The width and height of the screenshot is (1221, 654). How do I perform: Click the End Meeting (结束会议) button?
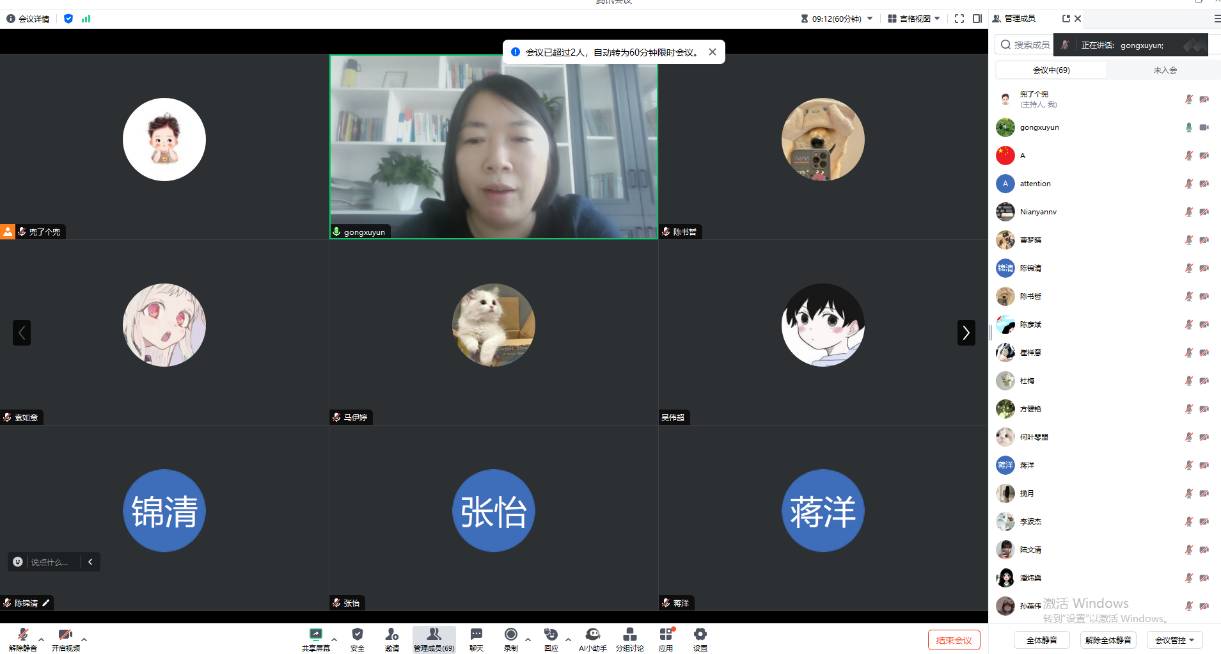(954, 640)
